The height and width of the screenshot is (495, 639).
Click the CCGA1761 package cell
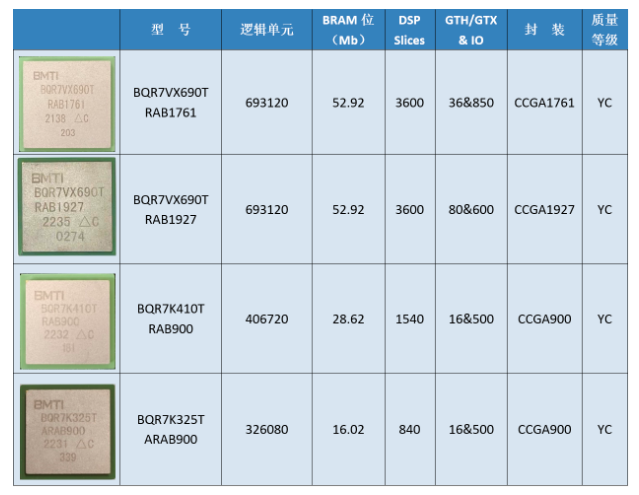click(545, 102)
